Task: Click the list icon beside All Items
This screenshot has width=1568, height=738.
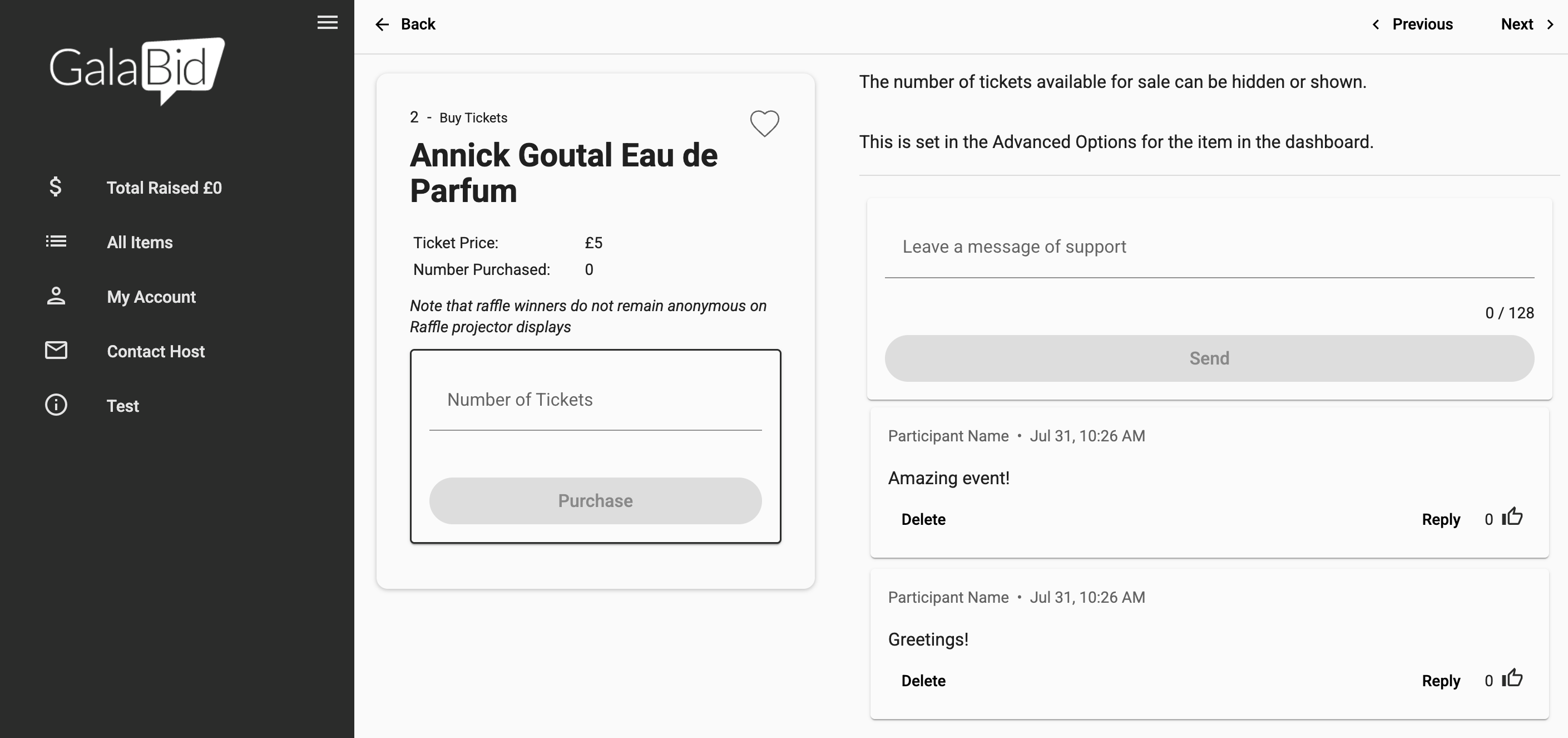Action: [56, 242]
